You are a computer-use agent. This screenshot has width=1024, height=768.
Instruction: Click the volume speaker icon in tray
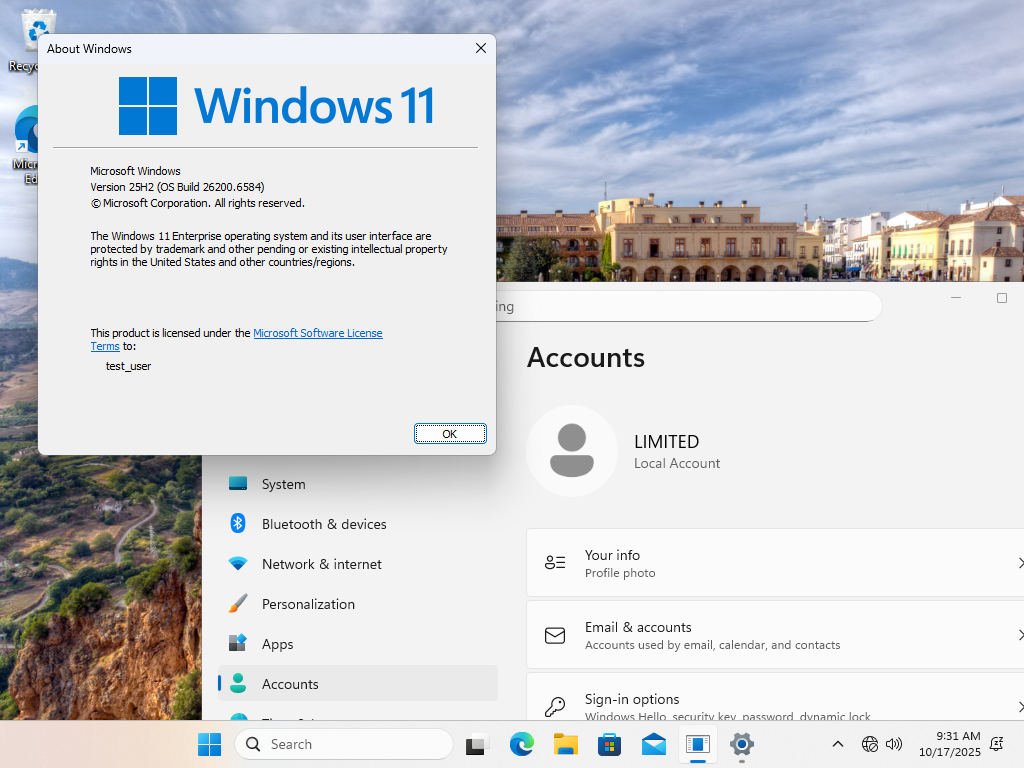[894, 744]
